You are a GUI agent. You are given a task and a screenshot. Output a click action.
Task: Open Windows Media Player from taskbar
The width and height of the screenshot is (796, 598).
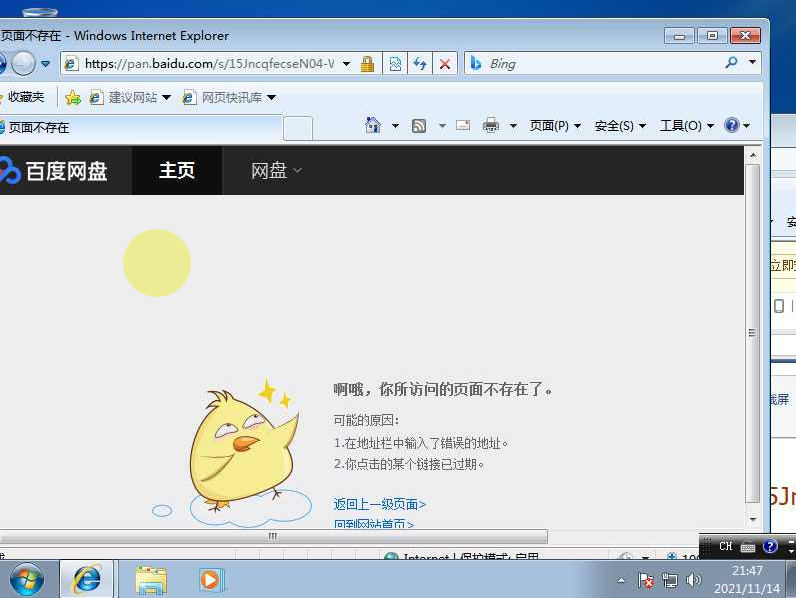click(209, 579)
